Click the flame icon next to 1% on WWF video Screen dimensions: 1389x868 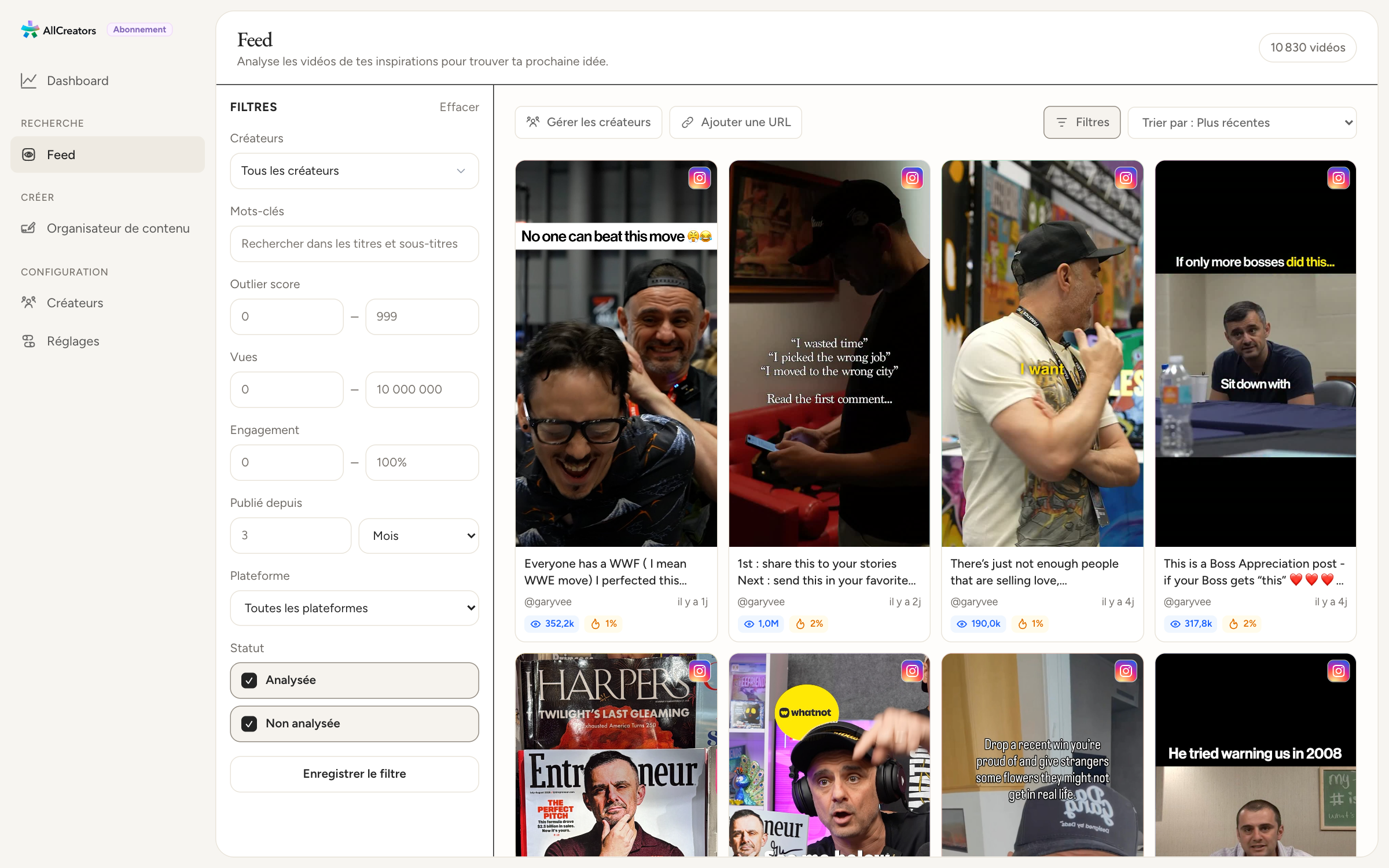[x=596, y=624]
